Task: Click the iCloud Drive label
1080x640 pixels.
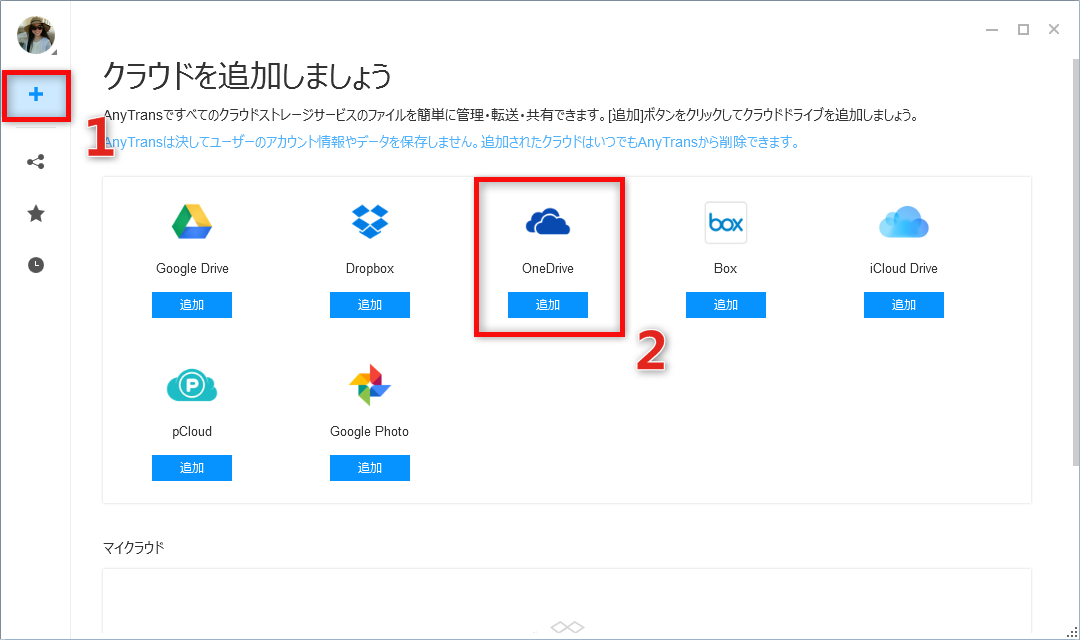Action: click(904, 269)
